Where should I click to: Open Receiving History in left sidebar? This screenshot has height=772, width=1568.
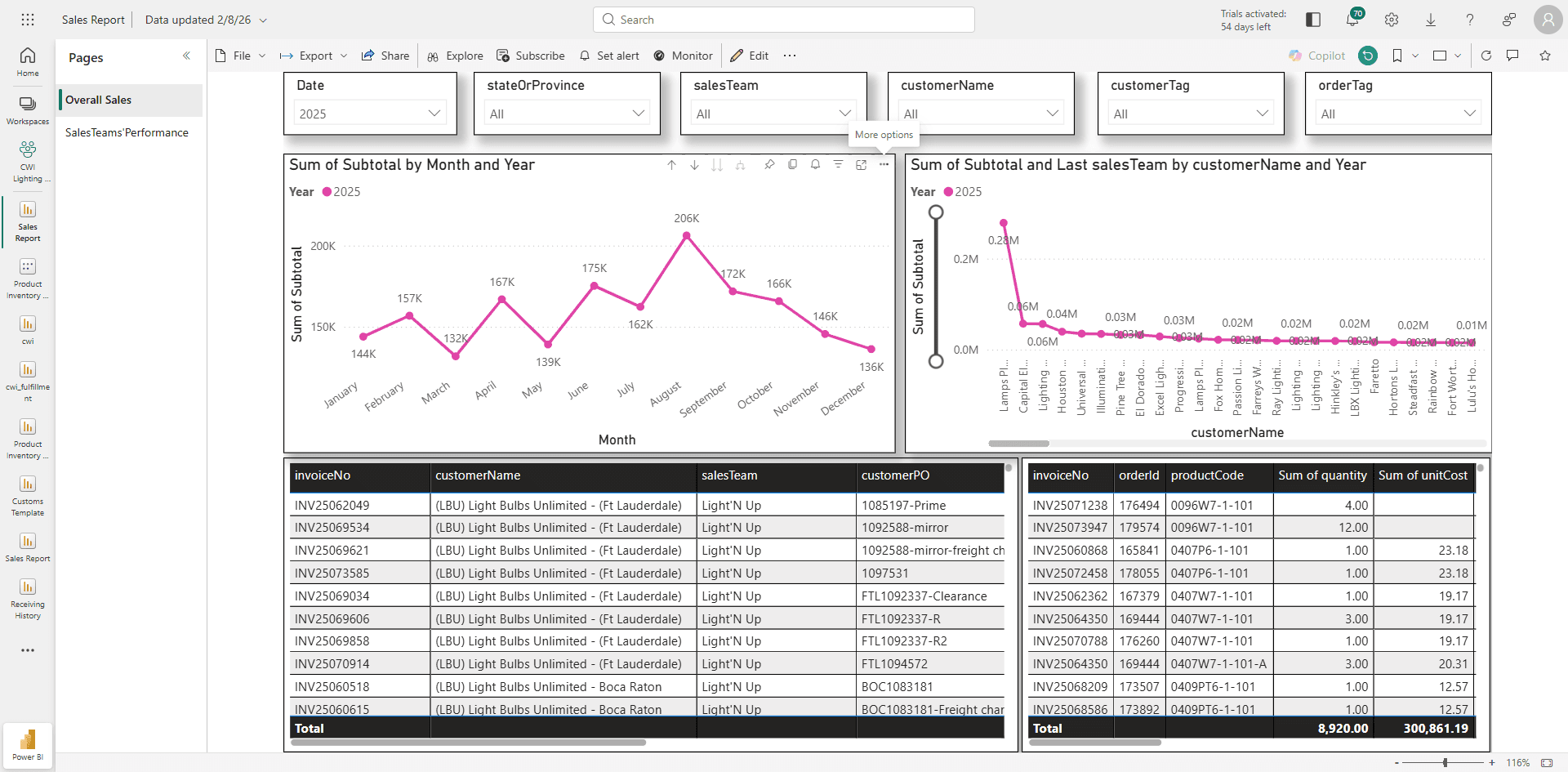click(x=28, y=599)
